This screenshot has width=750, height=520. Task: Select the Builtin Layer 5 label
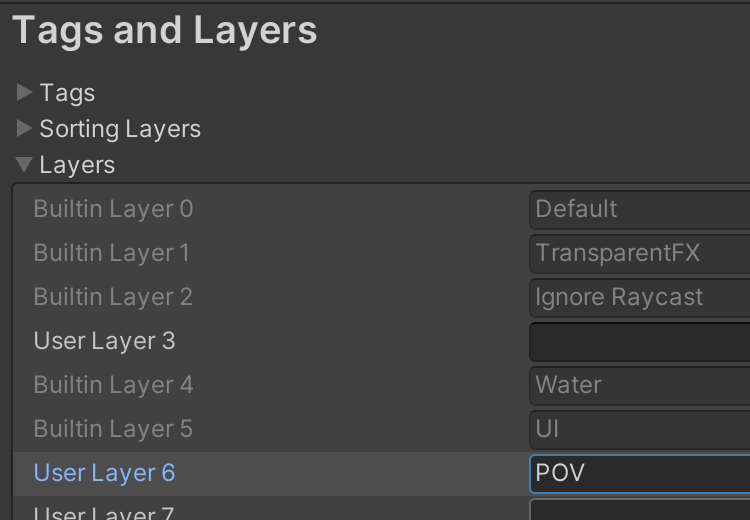tap(113, 429)
